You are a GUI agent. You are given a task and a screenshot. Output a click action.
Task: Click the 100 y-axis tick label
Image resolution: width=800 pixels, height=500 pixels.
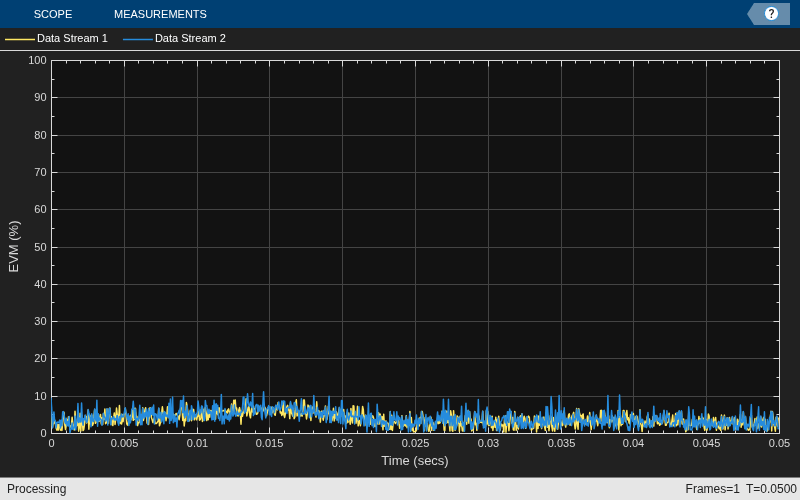(x=37, y=60)
